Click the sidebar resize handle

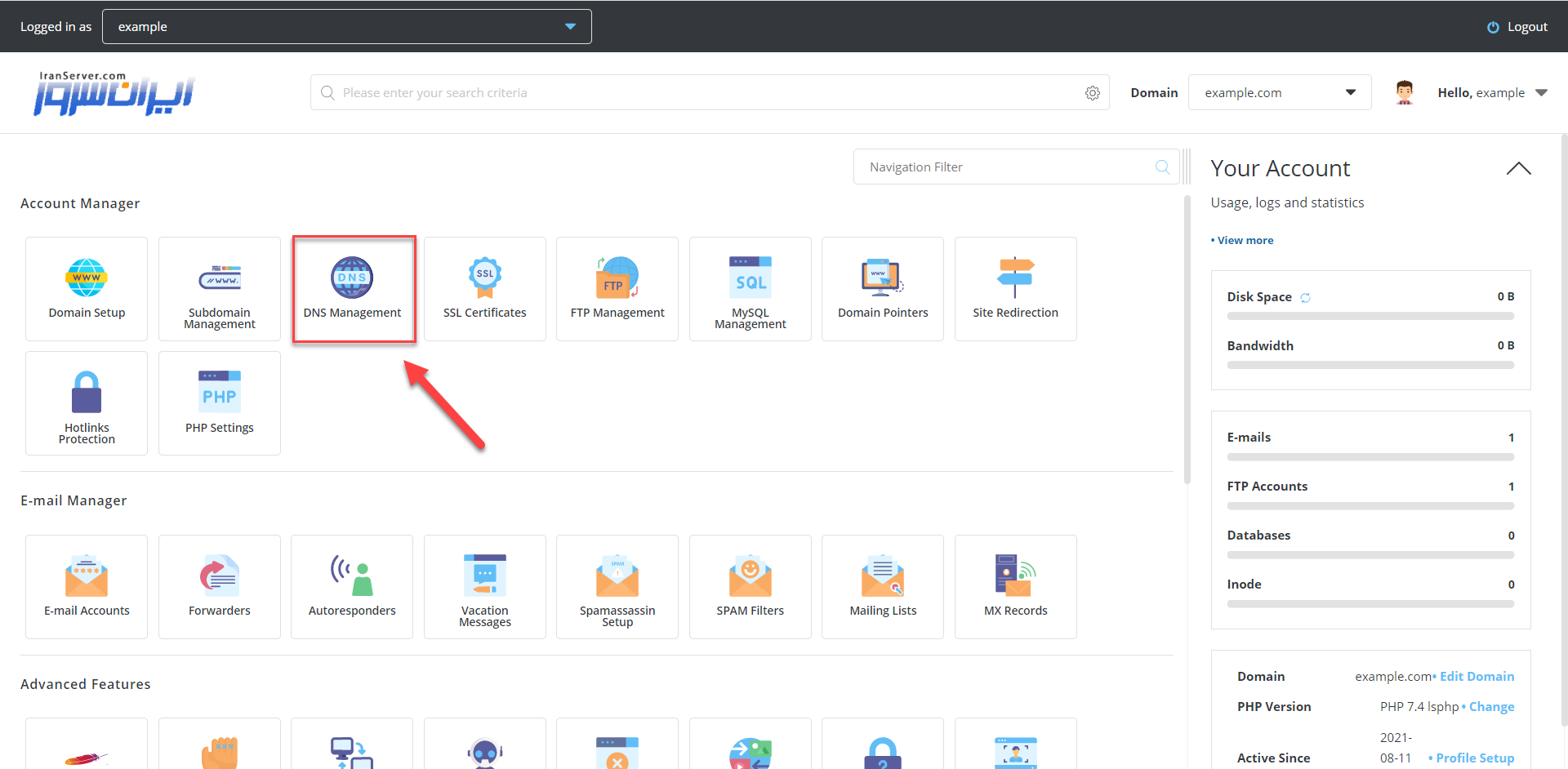click(1187, 167)
